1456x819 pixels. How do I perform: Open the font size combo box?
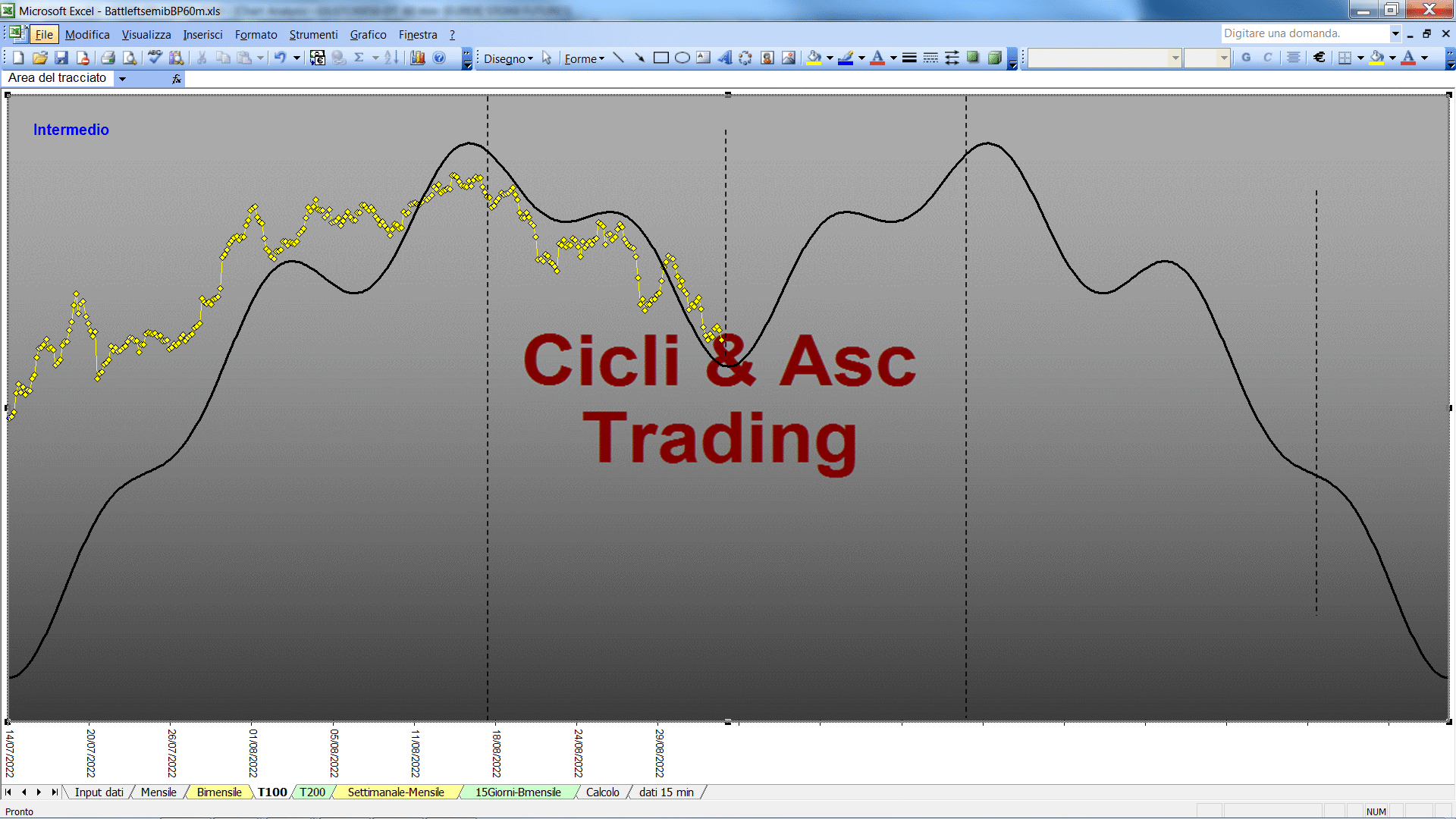[x=1207, y=58]
